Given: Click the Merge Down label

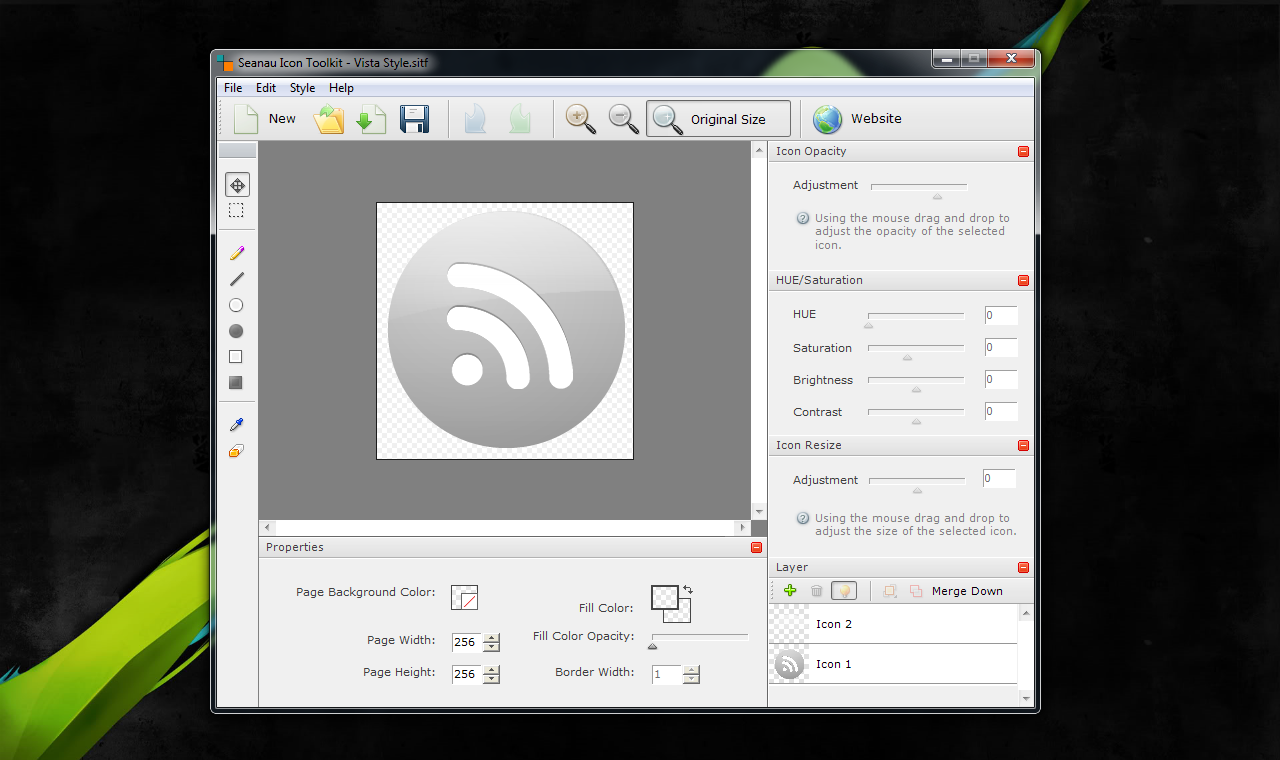Looking at the screenshot, I should (967, 591).
